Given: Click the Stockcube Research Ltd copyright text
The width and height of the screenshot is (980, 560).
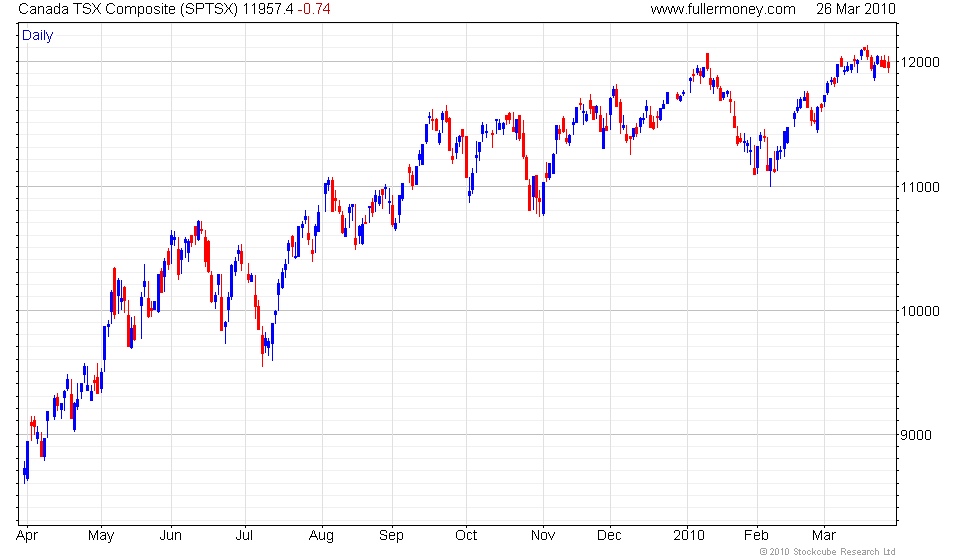Looking at the screenshot, I should point(828,552).
